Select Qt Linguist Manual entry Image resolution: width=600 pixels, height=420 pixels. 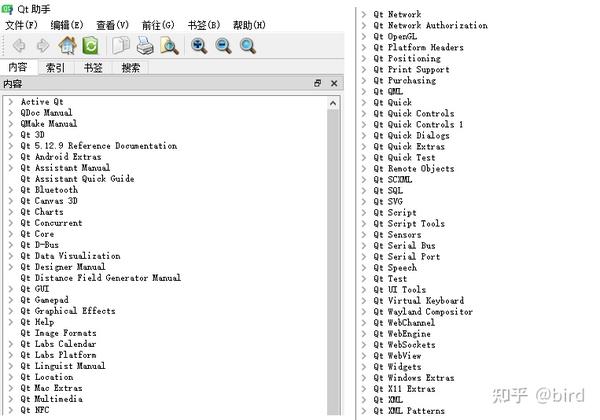pyautogui.click(x=63, y=366)
